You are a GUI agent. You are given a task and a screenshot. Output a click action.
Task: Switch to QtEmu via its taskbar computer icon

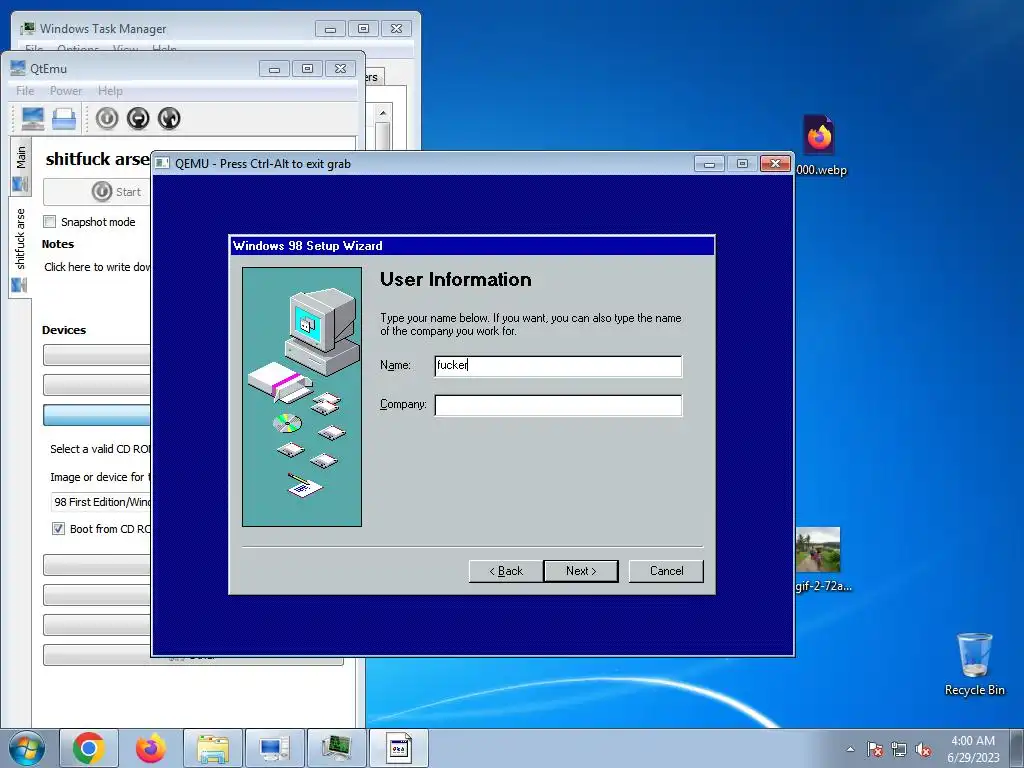(x=274, y=748)
